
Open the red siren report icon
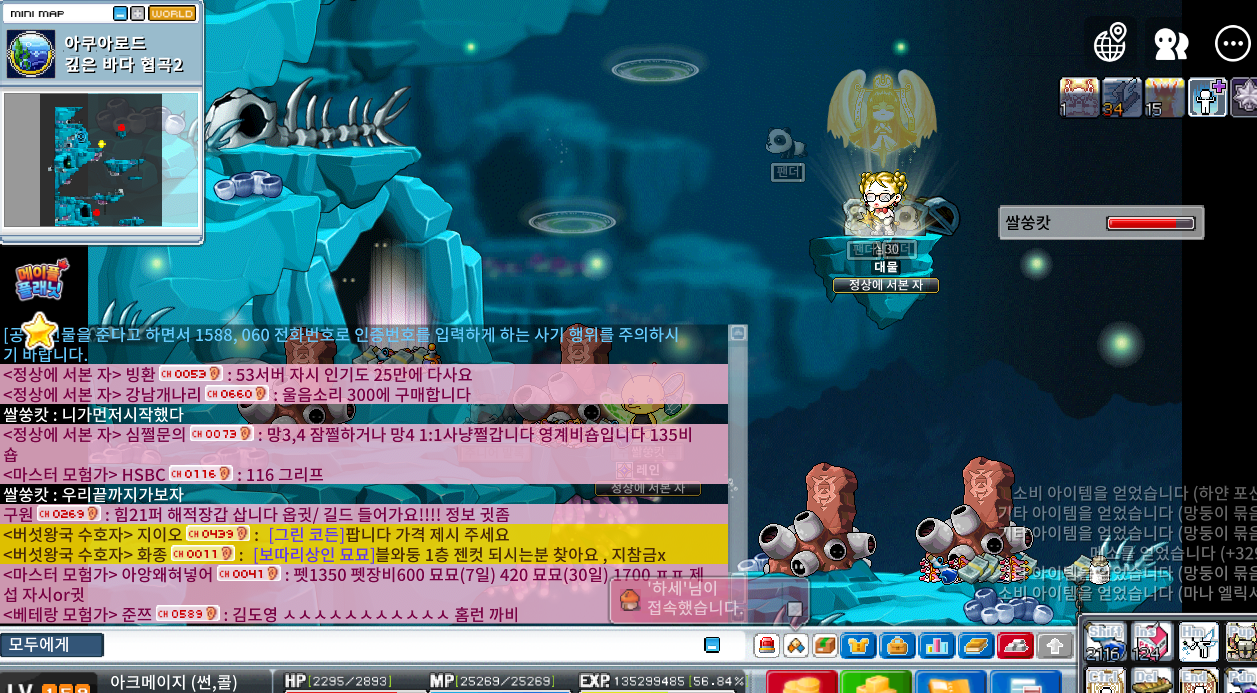pyautogui.click(x=767, y=645)
